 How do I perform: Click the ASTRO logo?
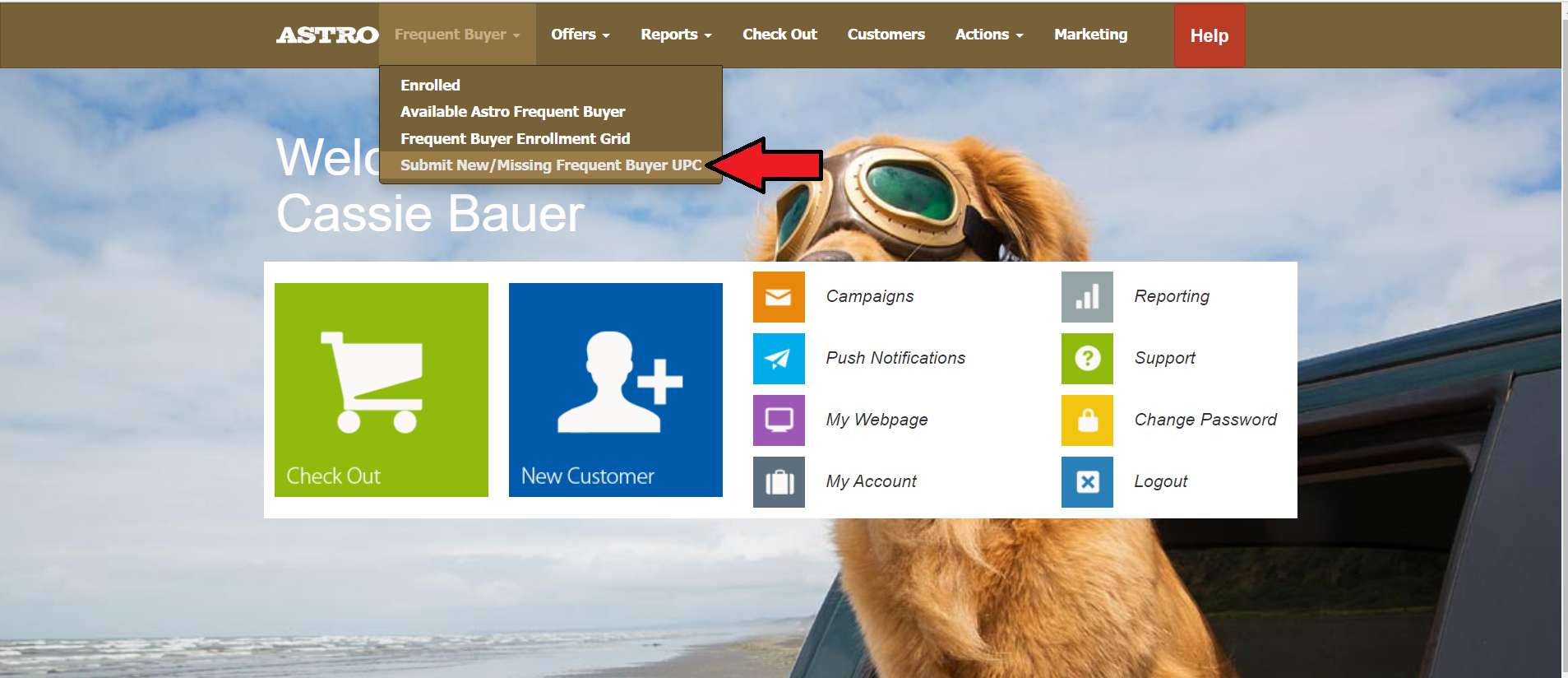pyautogui.click(x=327, y=35)
